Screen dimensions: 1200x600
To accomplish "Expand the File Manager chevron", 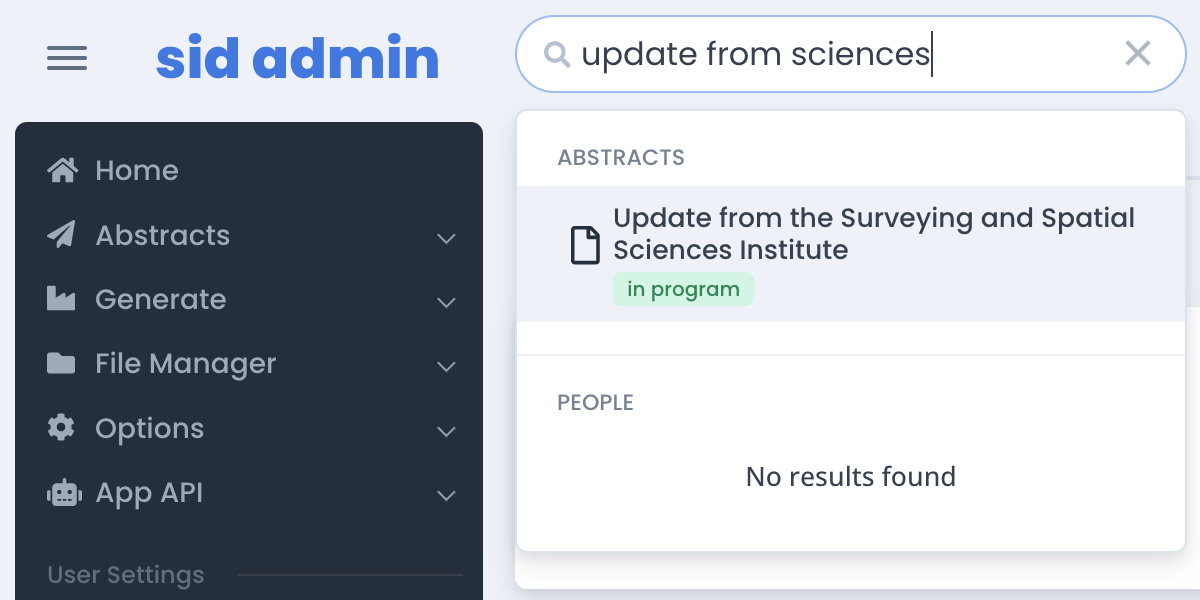I will coord(447,366).
